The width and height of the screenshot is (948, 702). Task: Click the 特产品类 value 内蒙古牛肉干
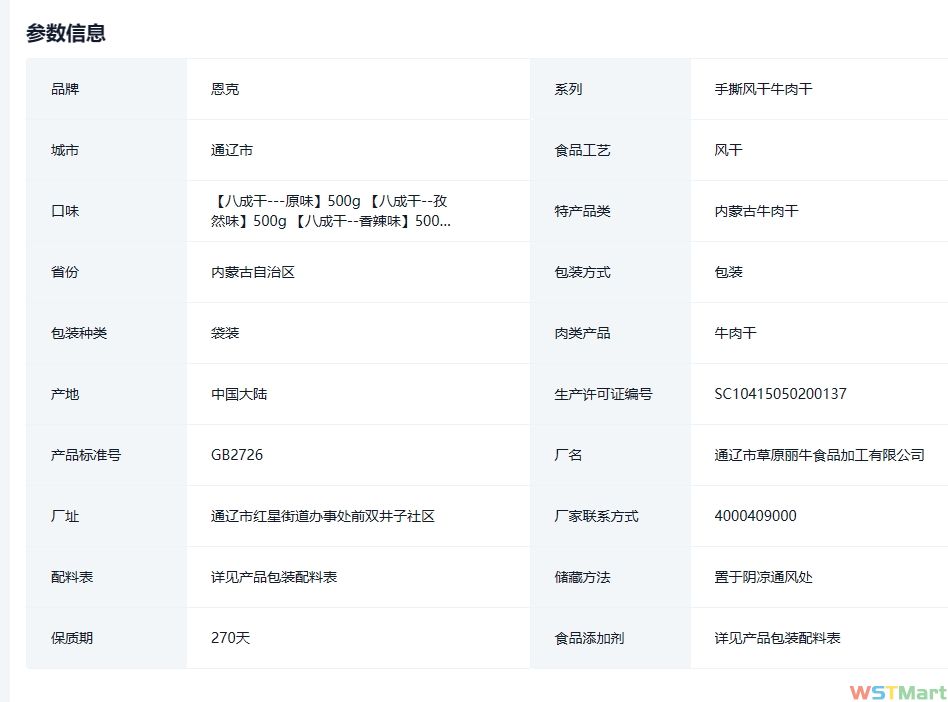pyautogui.click(x=756, y=211)
